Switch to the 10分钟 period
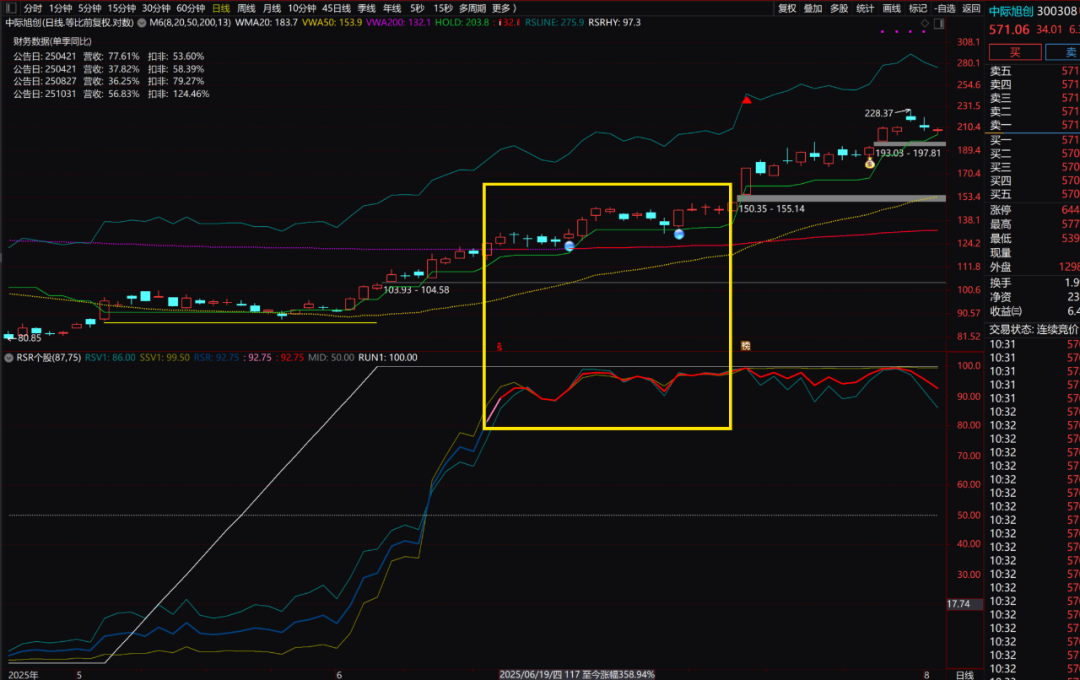 (302, 8)
